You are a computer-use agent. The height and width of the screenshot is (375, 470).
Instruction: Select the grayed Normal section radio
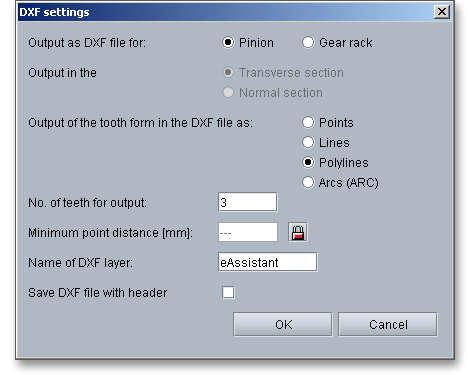click(228, 93)
